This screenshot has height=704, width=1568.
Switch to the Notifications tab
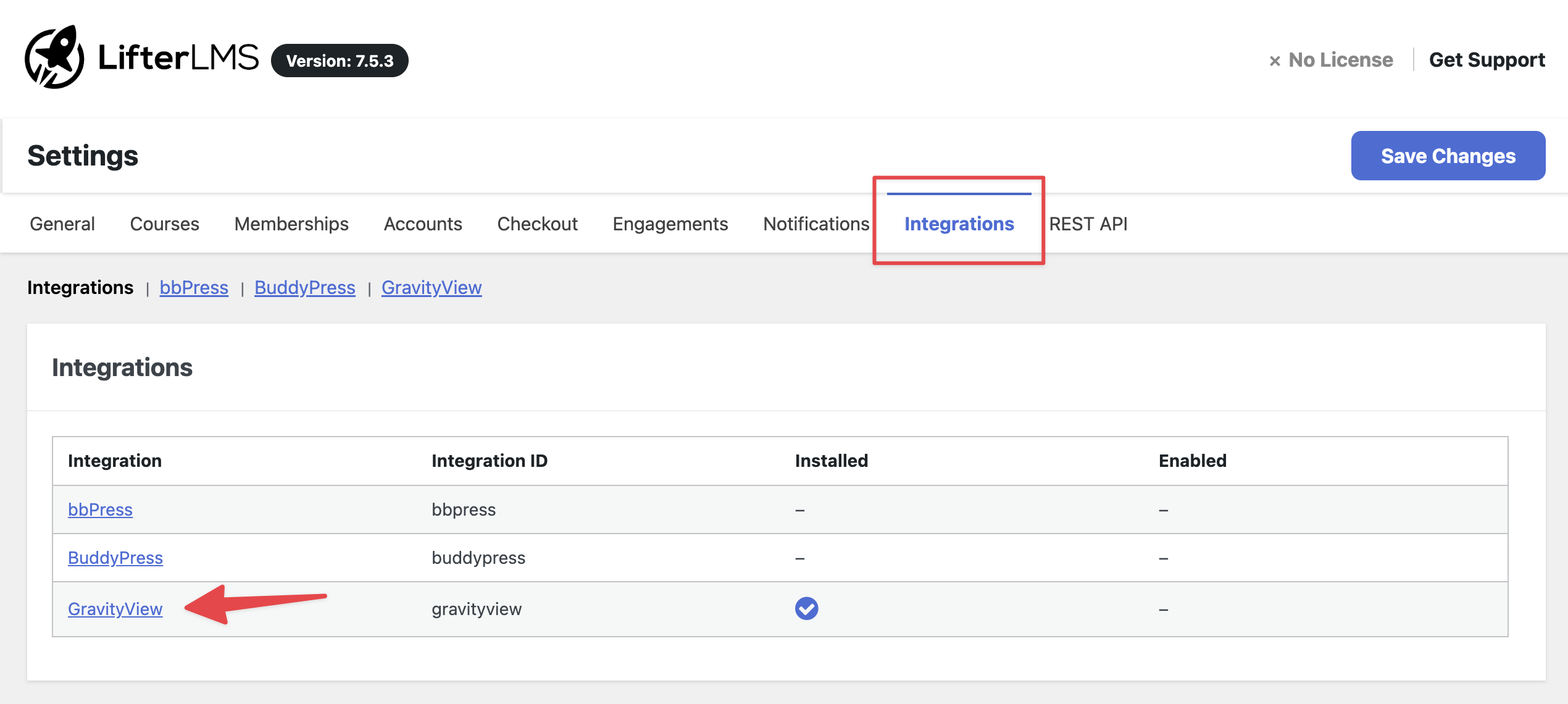pos(816,224)
